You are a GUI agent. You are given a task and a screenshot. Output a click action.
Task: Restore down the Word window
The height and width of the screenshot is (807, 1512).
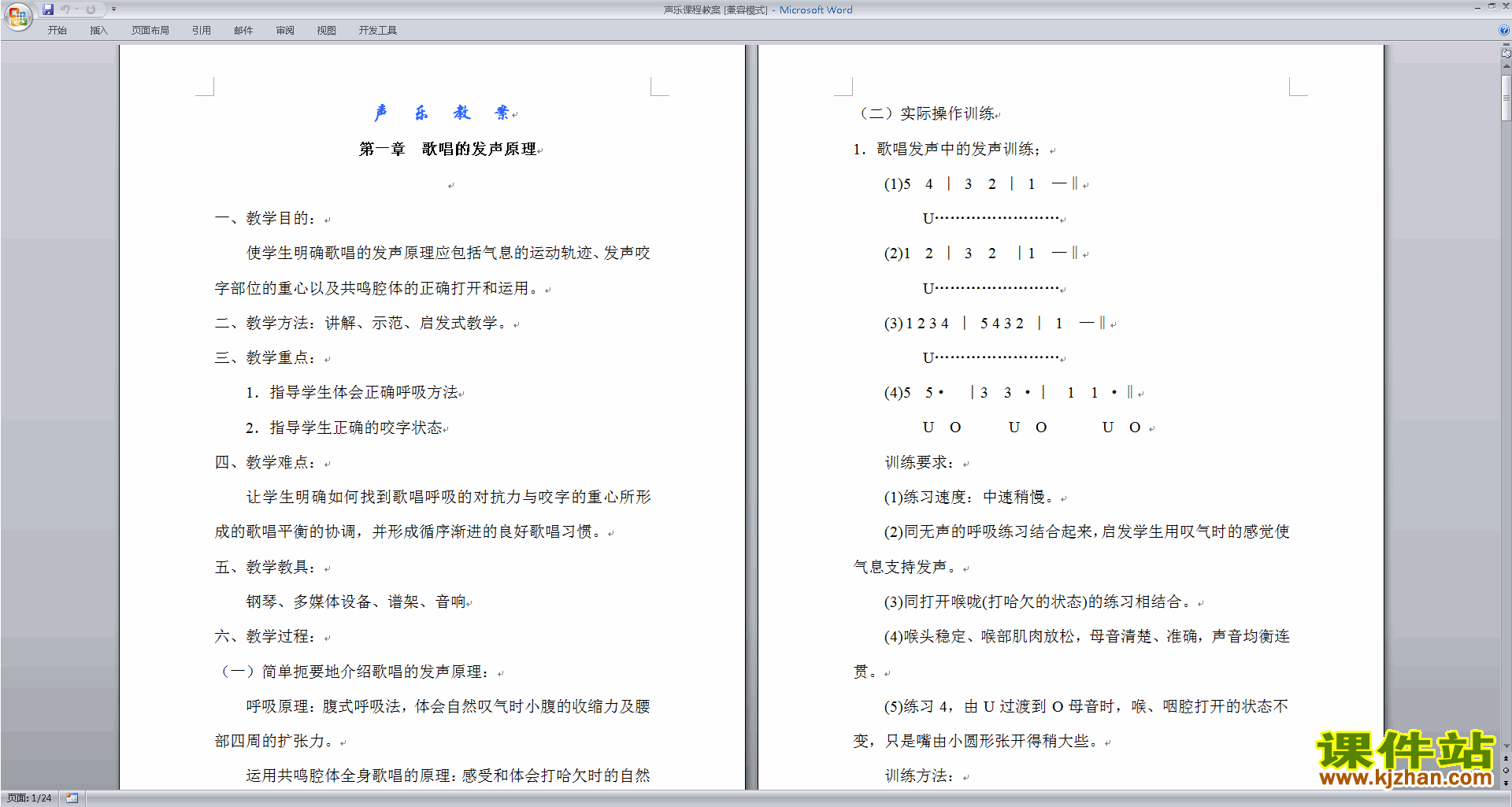[1492, 6]
